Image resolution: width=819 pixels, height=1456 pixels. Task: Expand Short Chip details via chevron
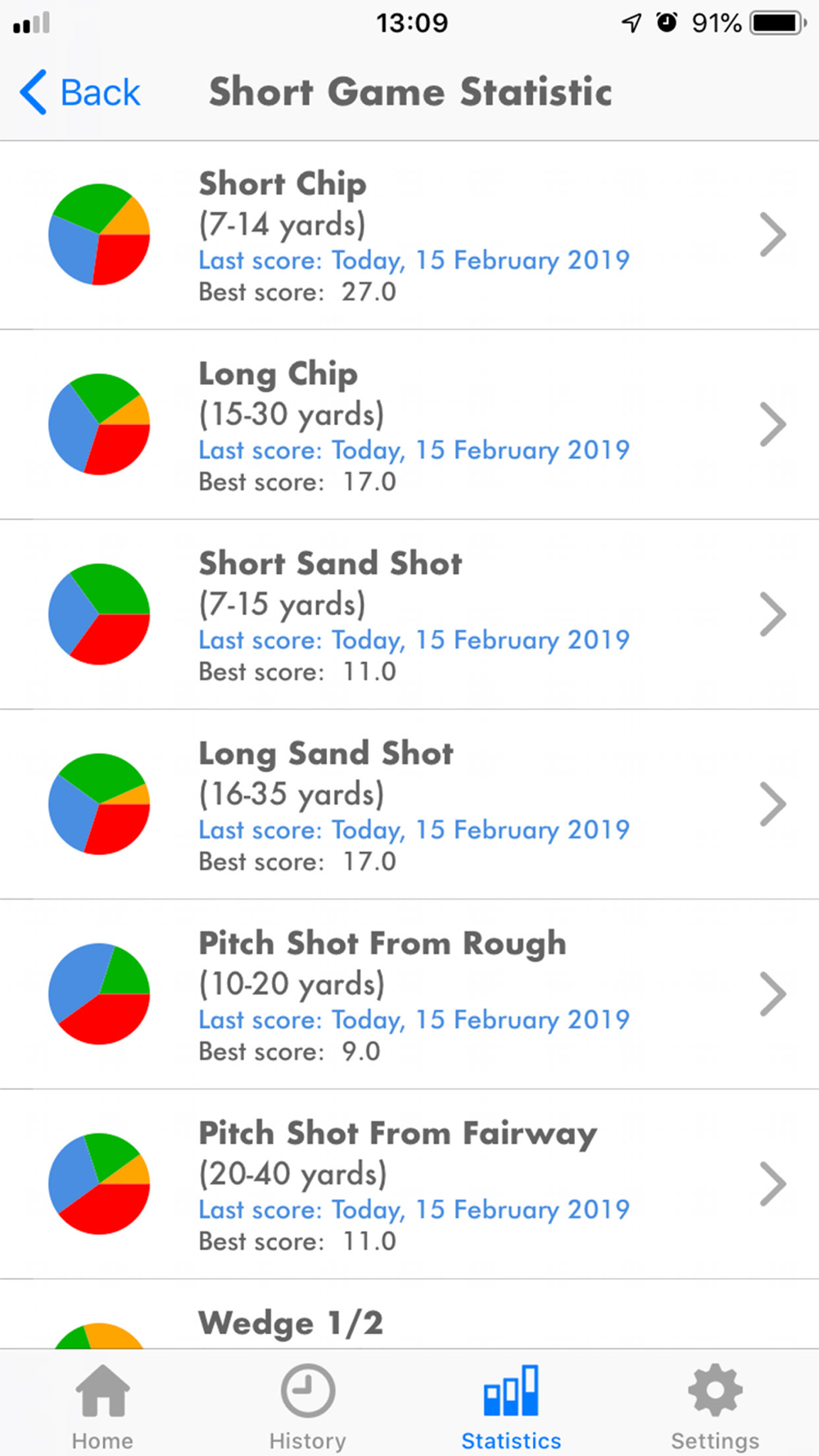[772, 235]
